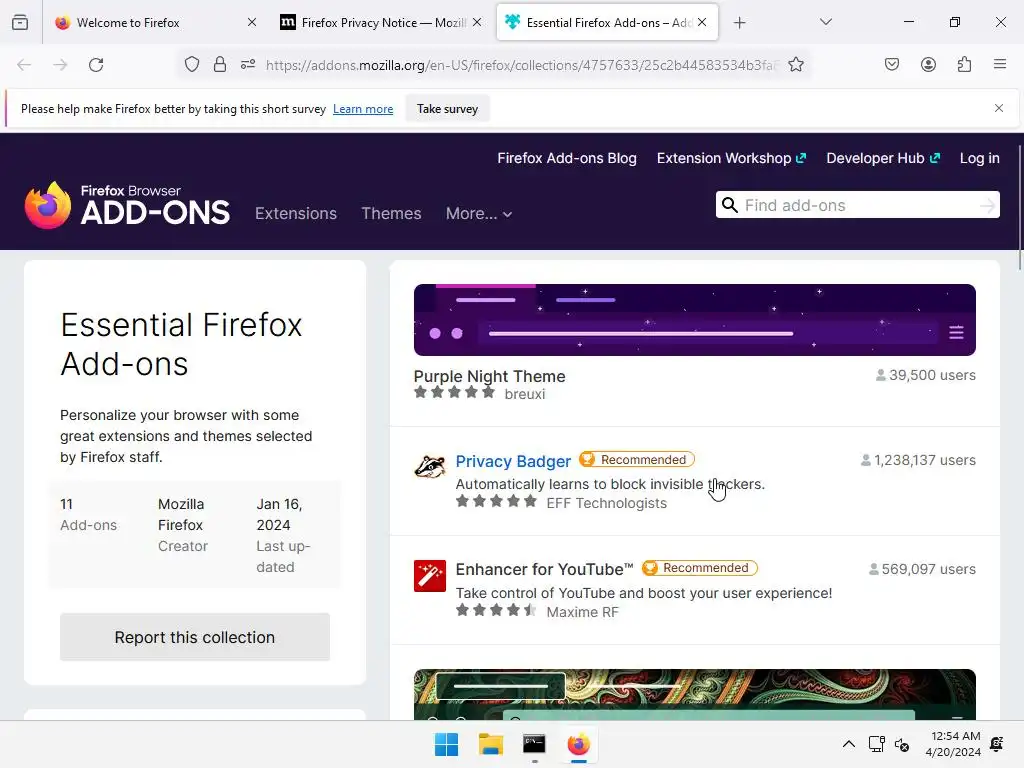1024x768 pixels.
Task: Open the Privacy Badger add-on link
Action: pyautogui.click(x=513, y=461)
